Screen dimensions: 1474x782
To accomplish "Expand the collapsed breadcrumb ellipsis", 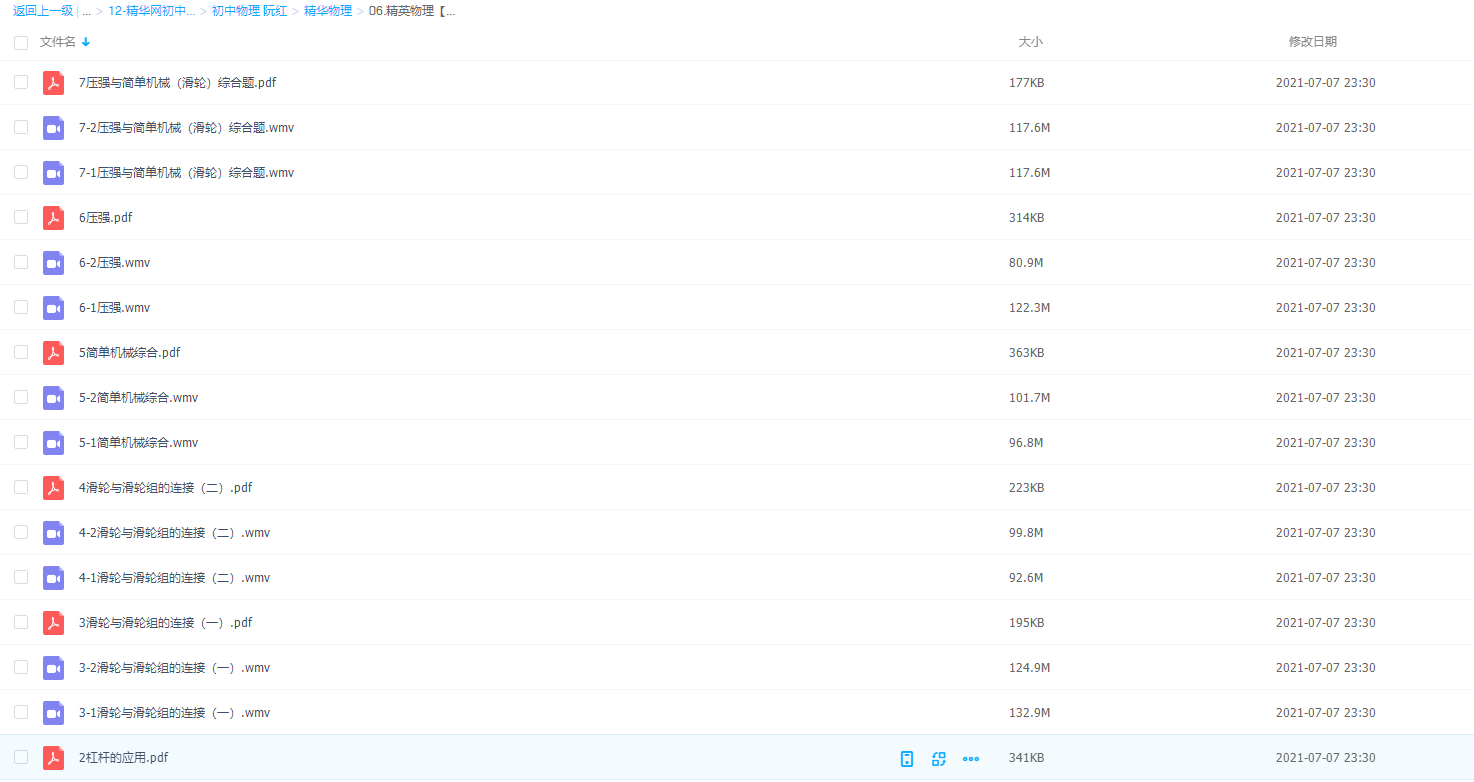I will tap(86, 11).
